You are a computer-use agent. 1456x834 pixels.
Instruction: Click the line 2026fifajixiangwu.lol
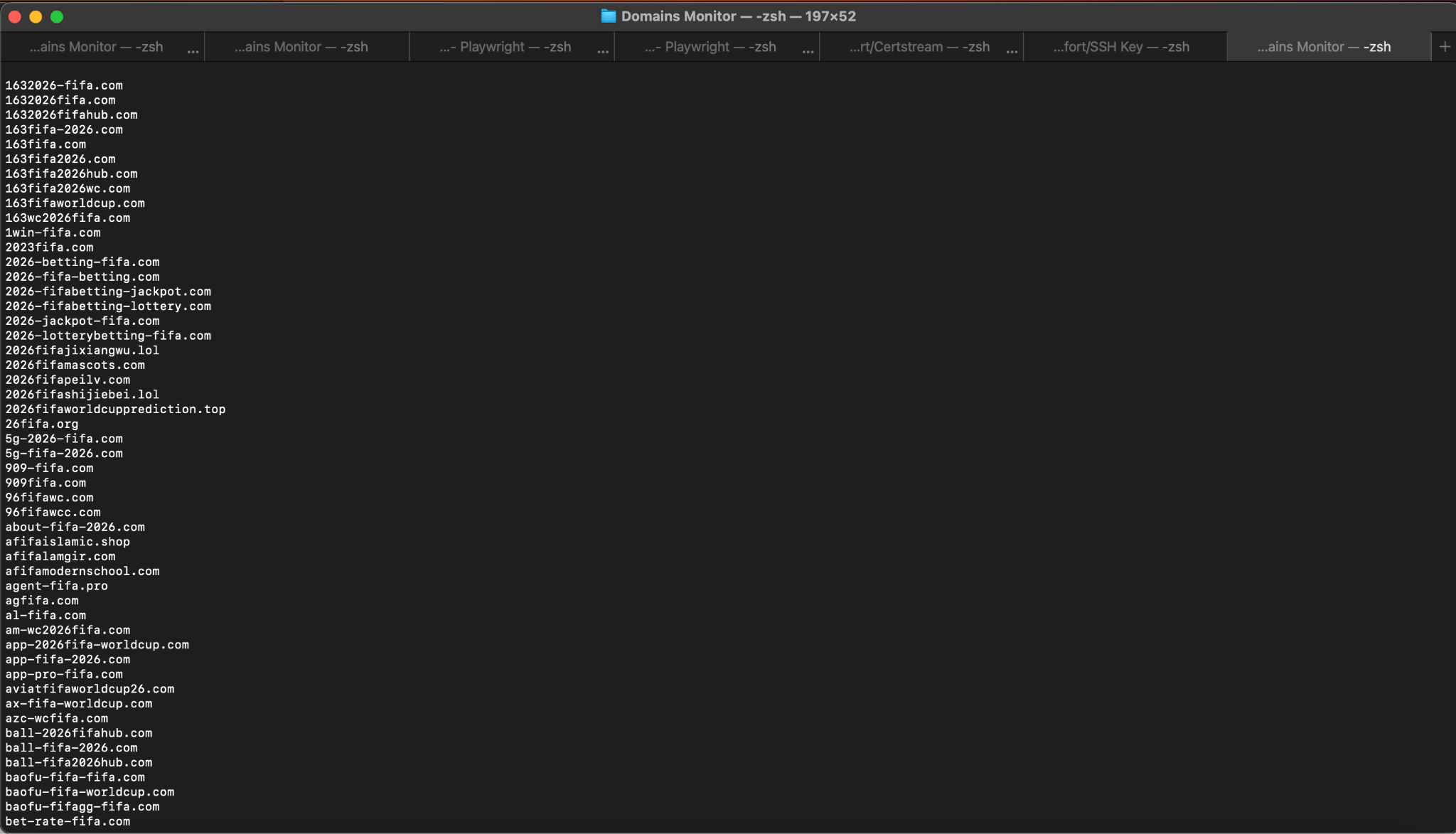coord(82,351)
